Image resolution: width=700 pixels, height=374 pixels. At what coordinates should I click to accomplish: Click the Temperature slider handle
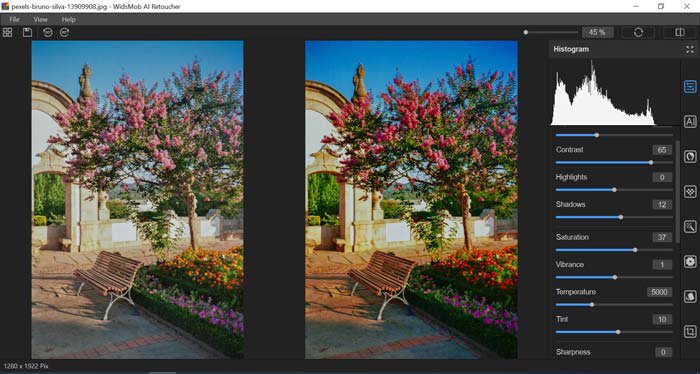[x=592, y=304]
